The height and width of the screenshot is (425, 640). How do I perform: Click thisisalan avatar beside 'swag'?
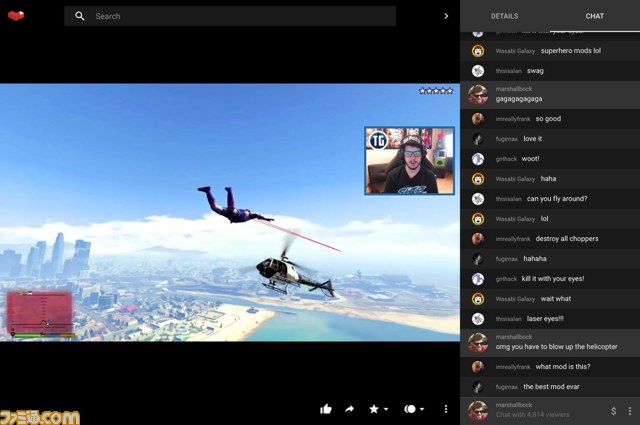coord(478,71)
